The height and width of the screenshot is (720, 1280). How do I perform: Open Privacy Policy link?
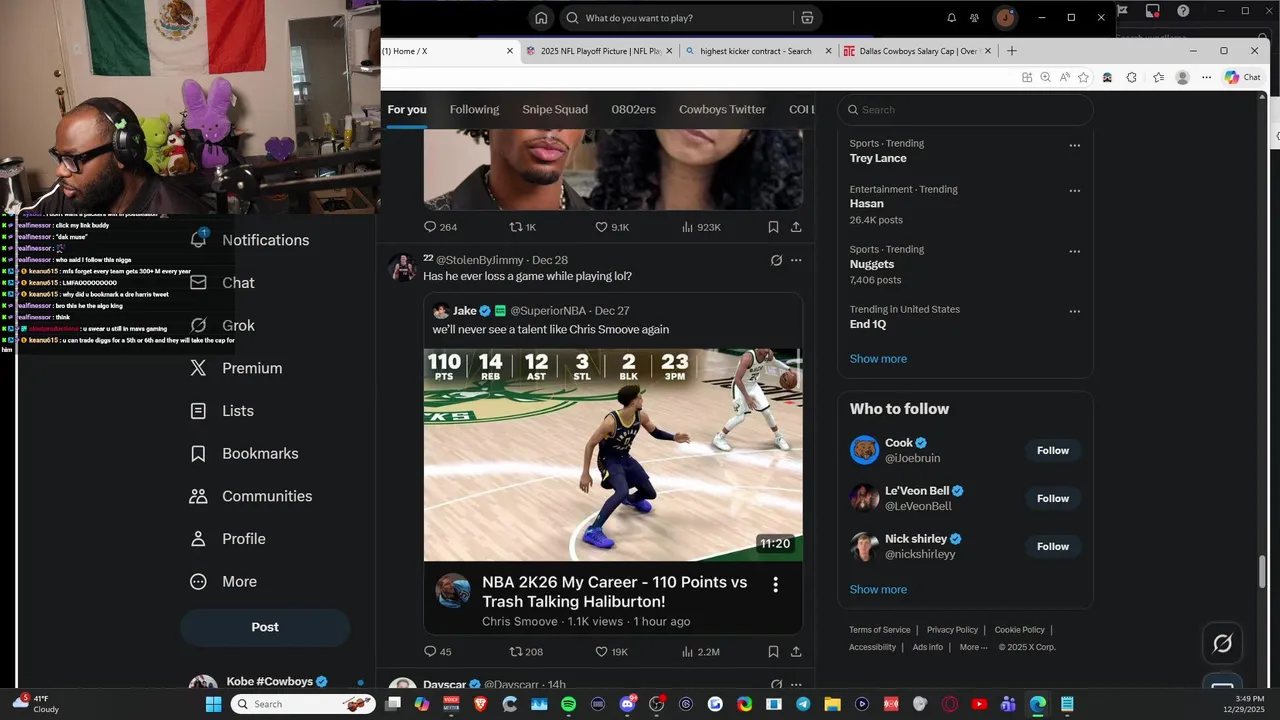pyautogui.click(x=952, y=630)
